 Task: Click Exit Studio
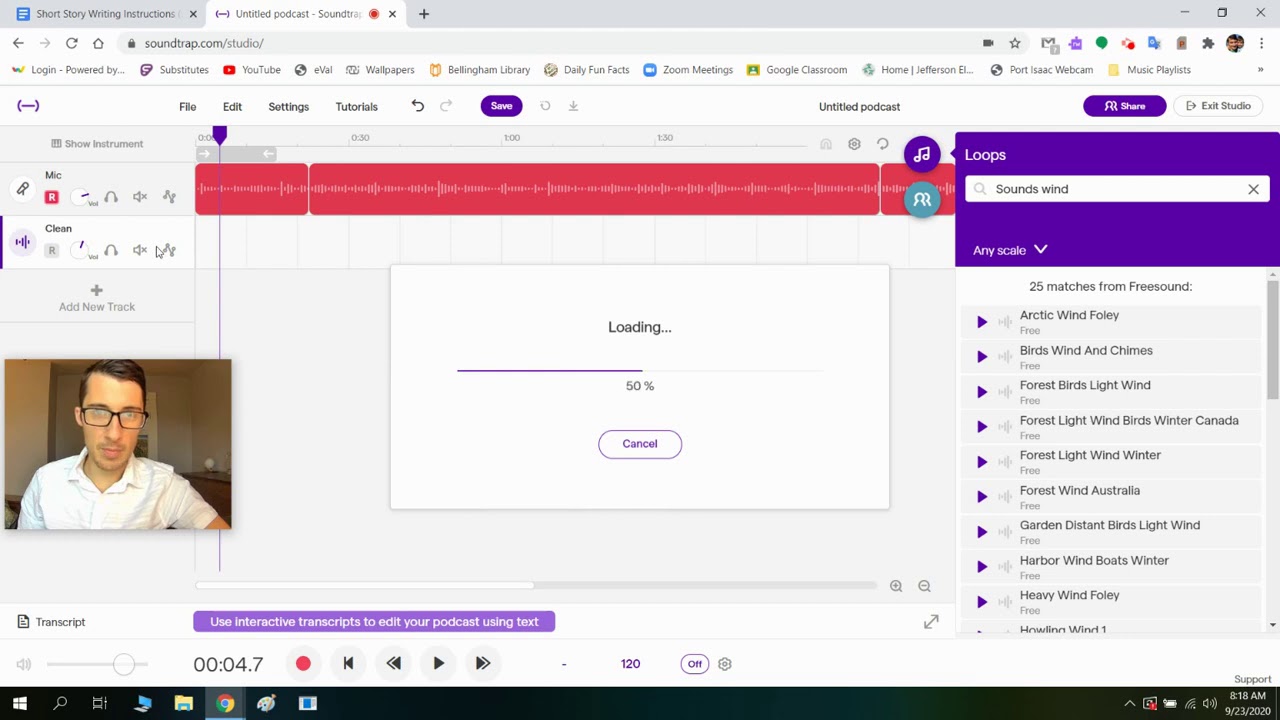point(1218,106)
